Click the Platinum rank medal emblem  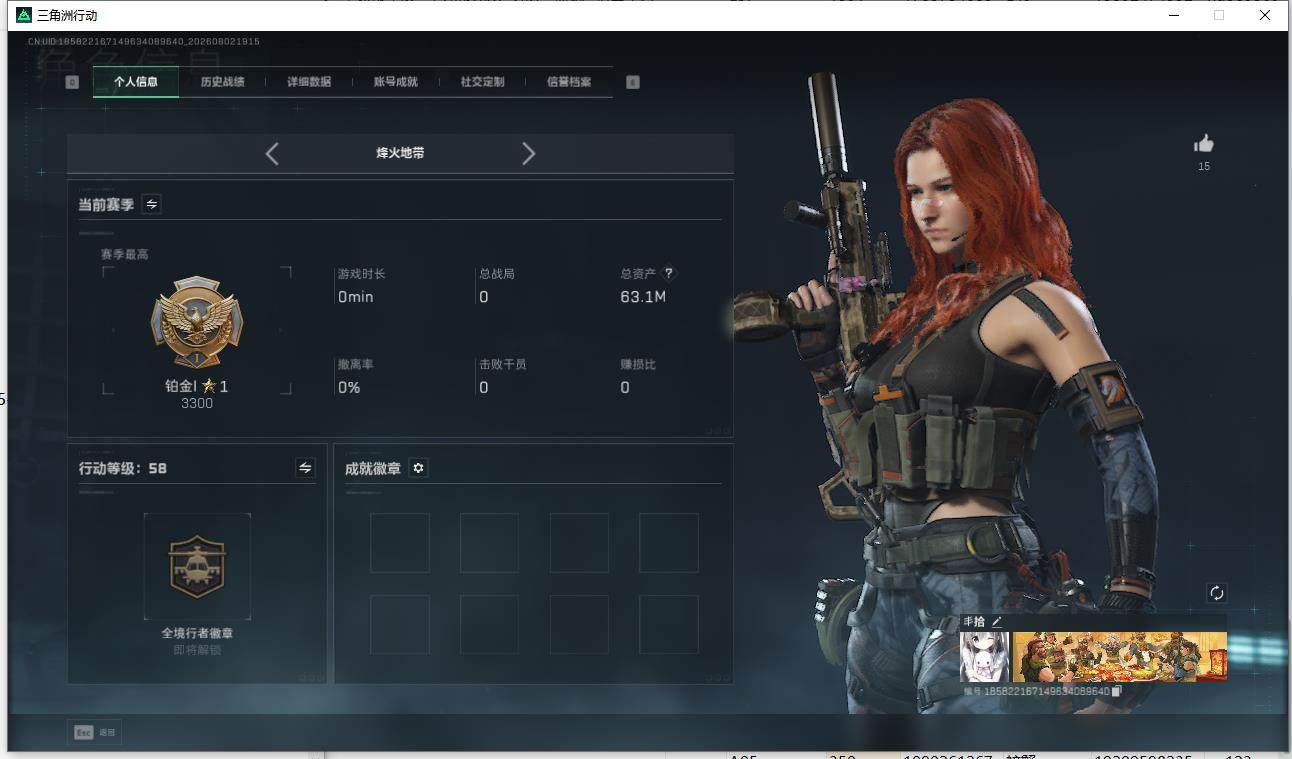pos(197,324)
